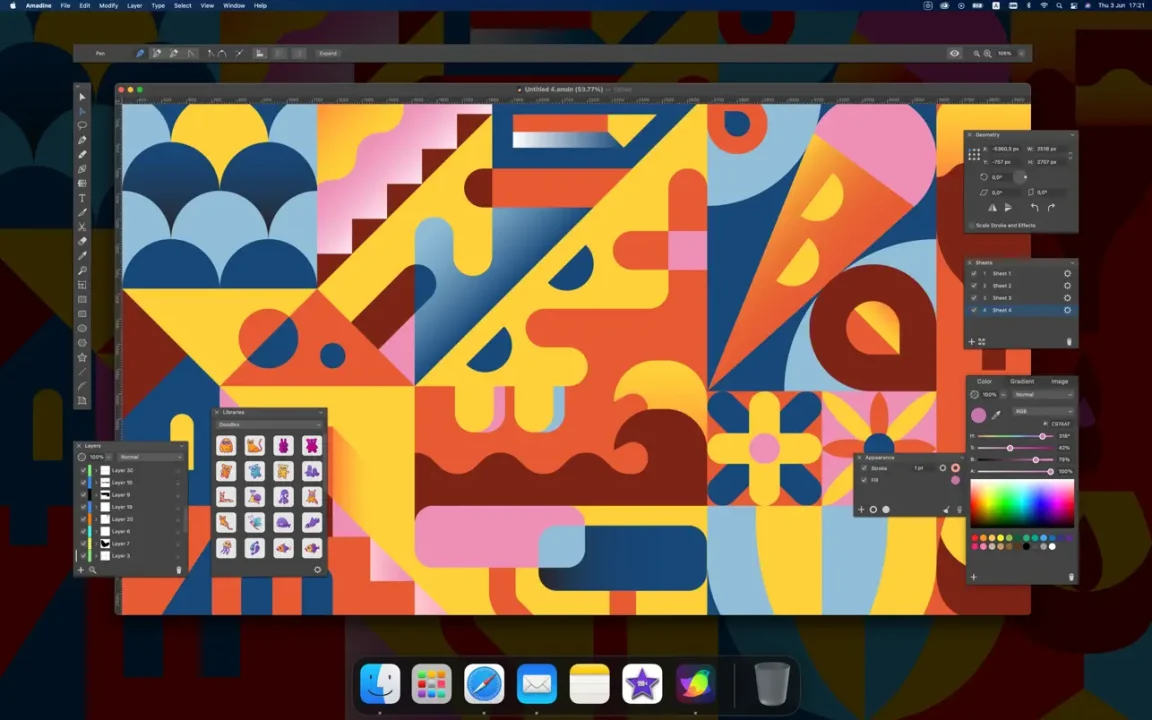Click the eyedropper icon in Color panel
This screenshot has width=1152, height=720.
(996, 415)
